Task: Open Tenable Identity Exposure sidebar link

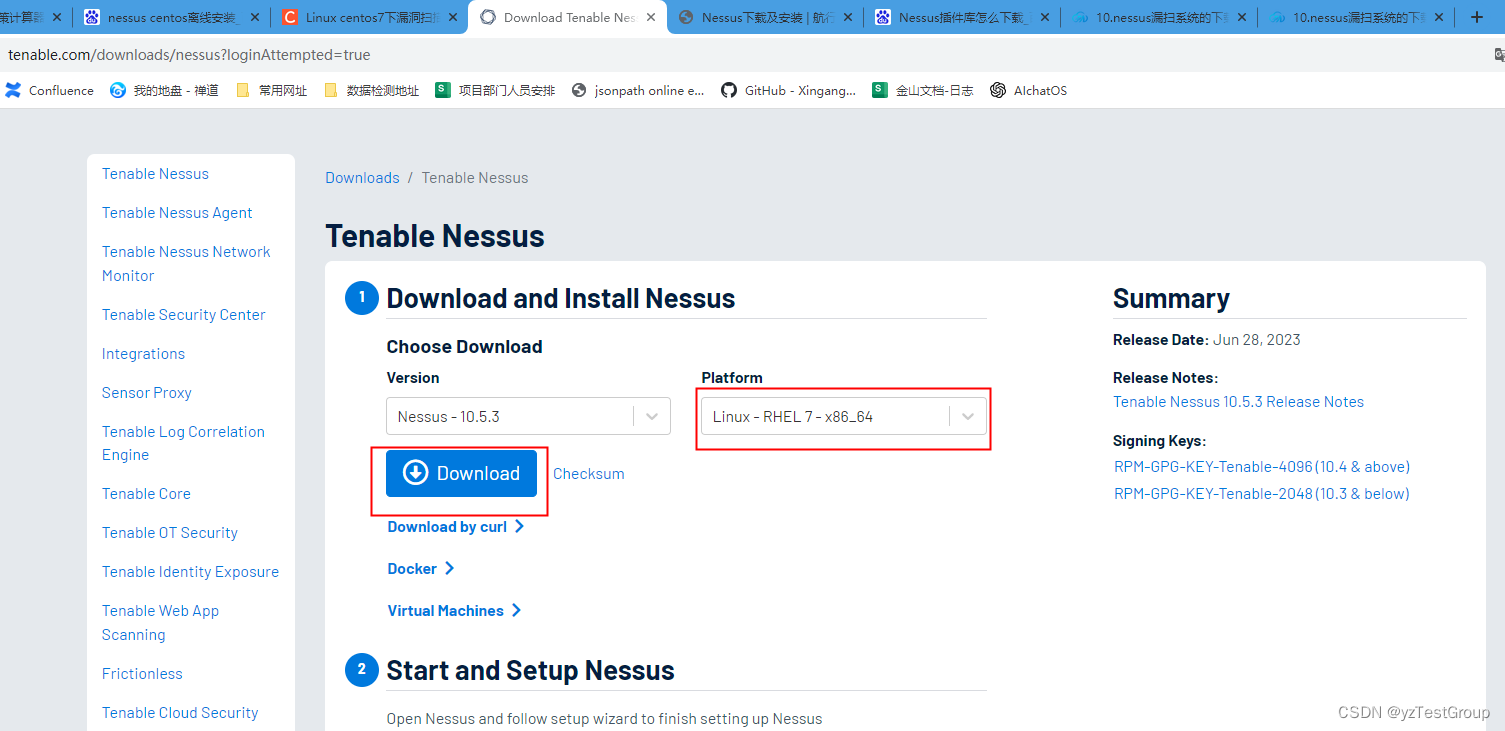Action: [190, 572]
